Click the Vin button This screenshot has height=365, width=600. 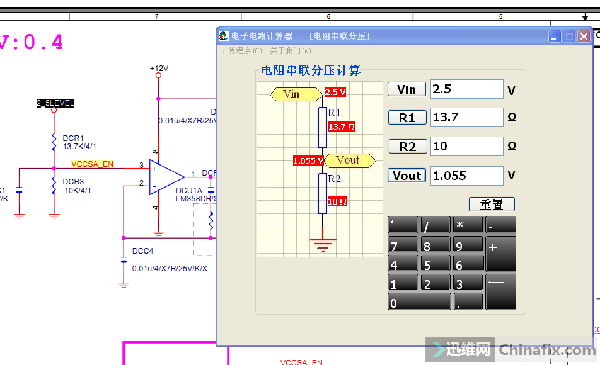pos(406,90)
